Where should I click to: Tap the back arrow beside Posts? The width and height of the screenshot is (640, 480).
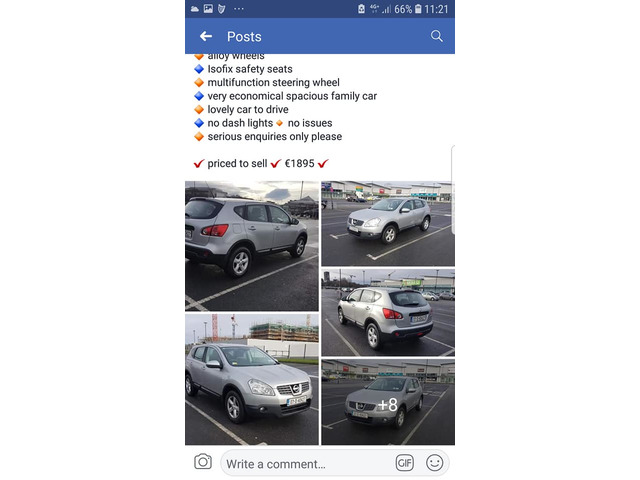206,36
